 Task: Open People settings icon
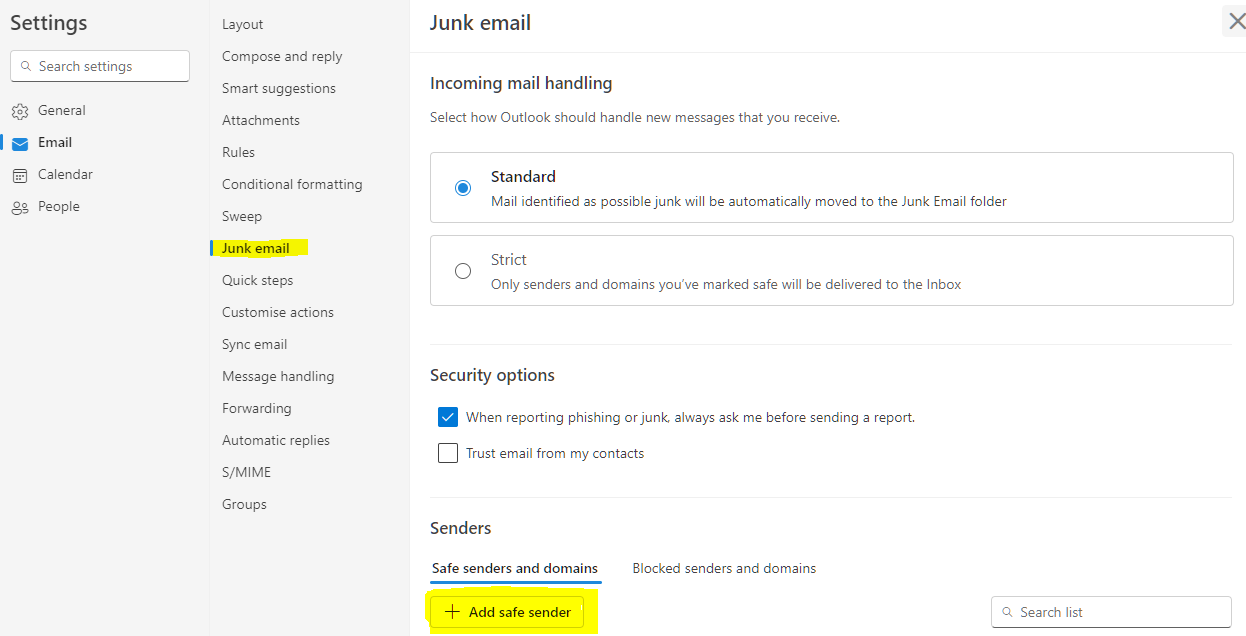pos(20,207)
